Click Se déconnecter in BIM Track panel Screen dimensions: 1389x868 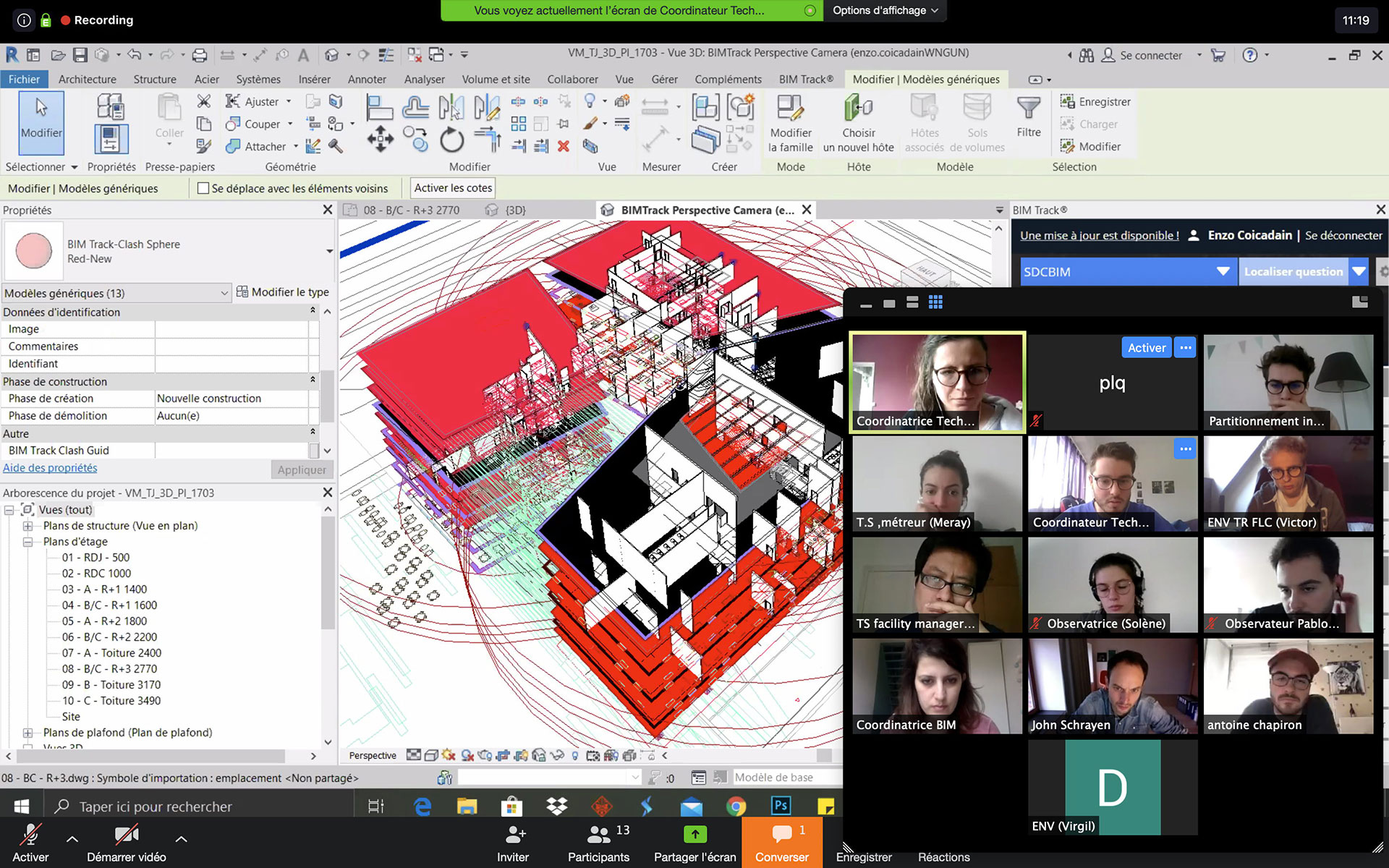(x=1343, y=235)
